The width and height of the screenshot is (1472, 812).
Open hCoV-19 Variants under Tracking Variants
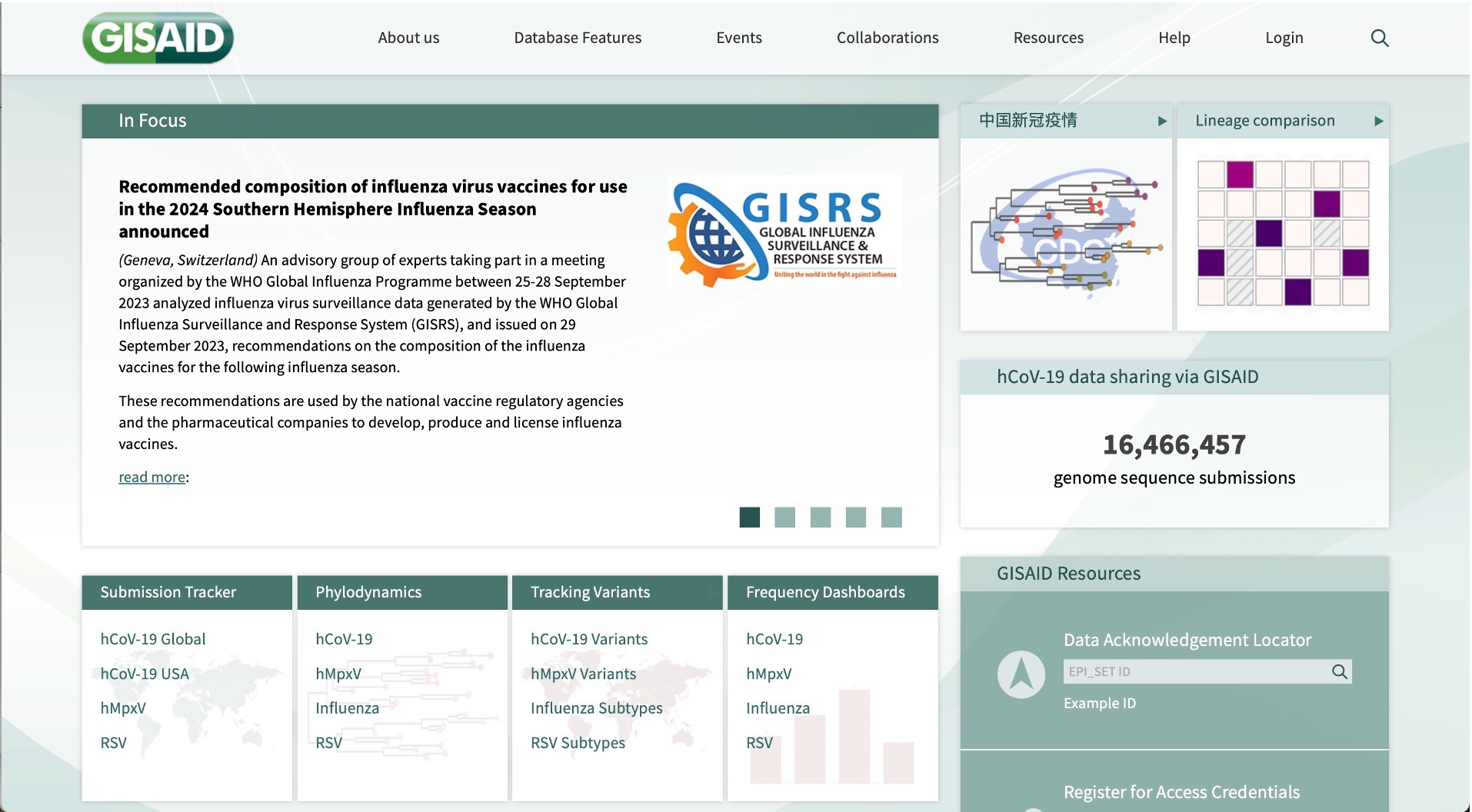[x=589, y=639]
